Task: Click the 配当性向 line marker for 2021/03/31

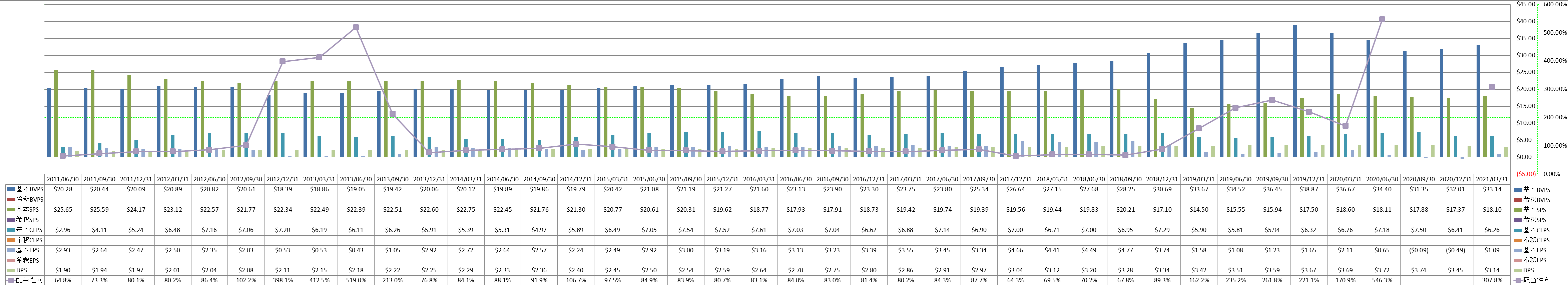Action: (1492, 87)
